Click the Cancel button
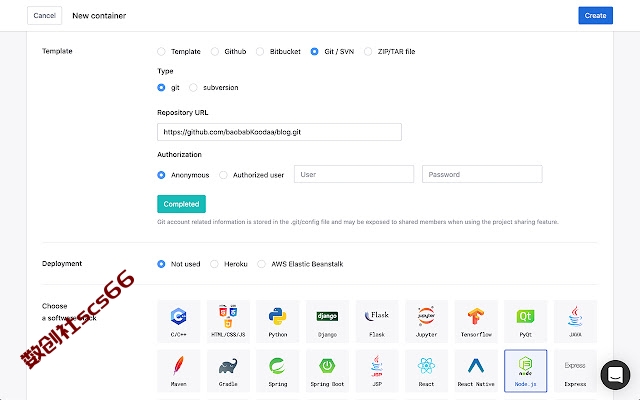Screen dimensions: 640x400 (44, 16)
